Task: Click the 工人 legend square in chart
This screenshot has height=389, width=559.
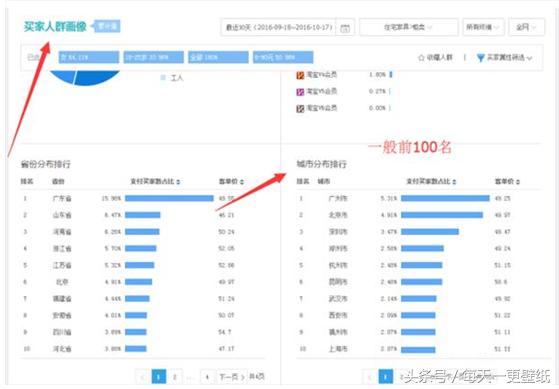Action: click(163, 78)
